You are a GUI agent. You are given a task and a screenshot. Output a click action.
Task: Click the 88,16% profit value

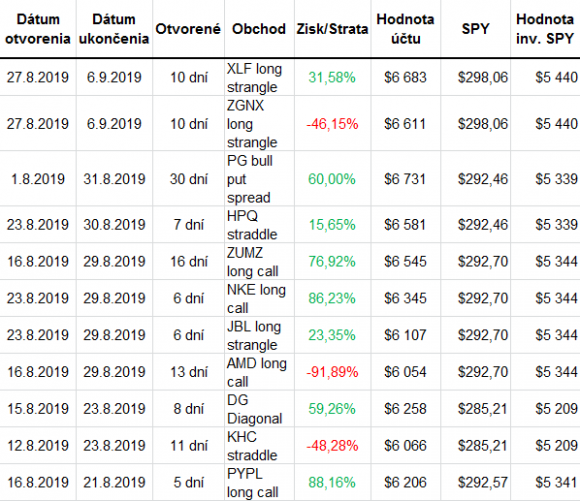[332, 483]
